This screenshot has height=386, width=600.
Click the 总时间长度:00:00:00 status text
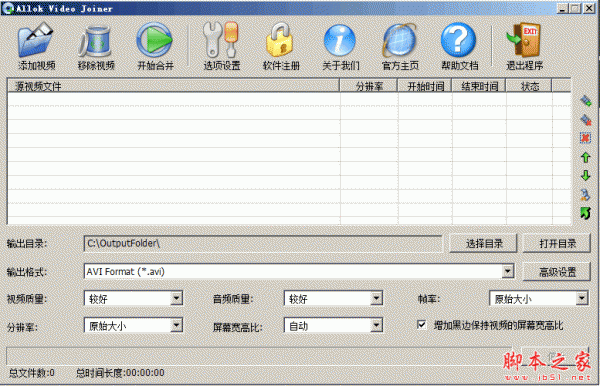tap(120, 373)
